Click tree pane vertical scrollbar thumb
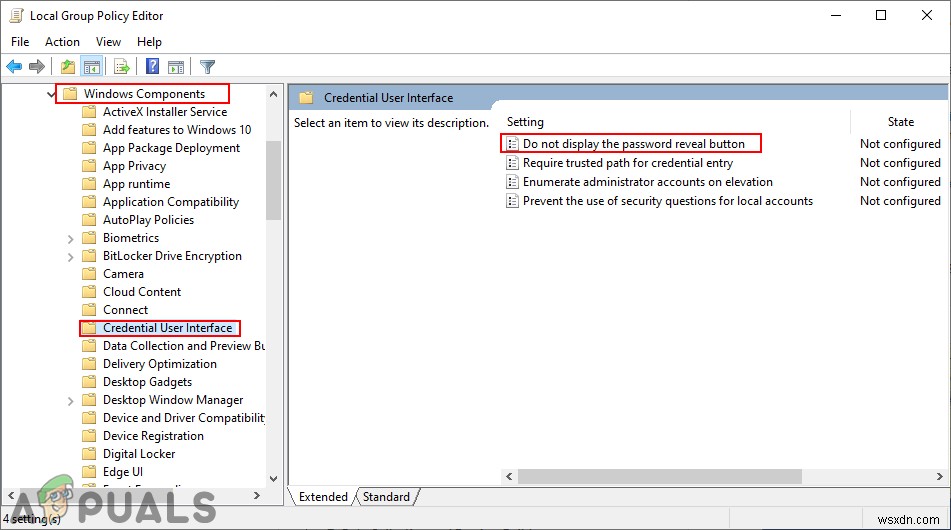This screenshot has width=951, height=530. coord(274,180)
